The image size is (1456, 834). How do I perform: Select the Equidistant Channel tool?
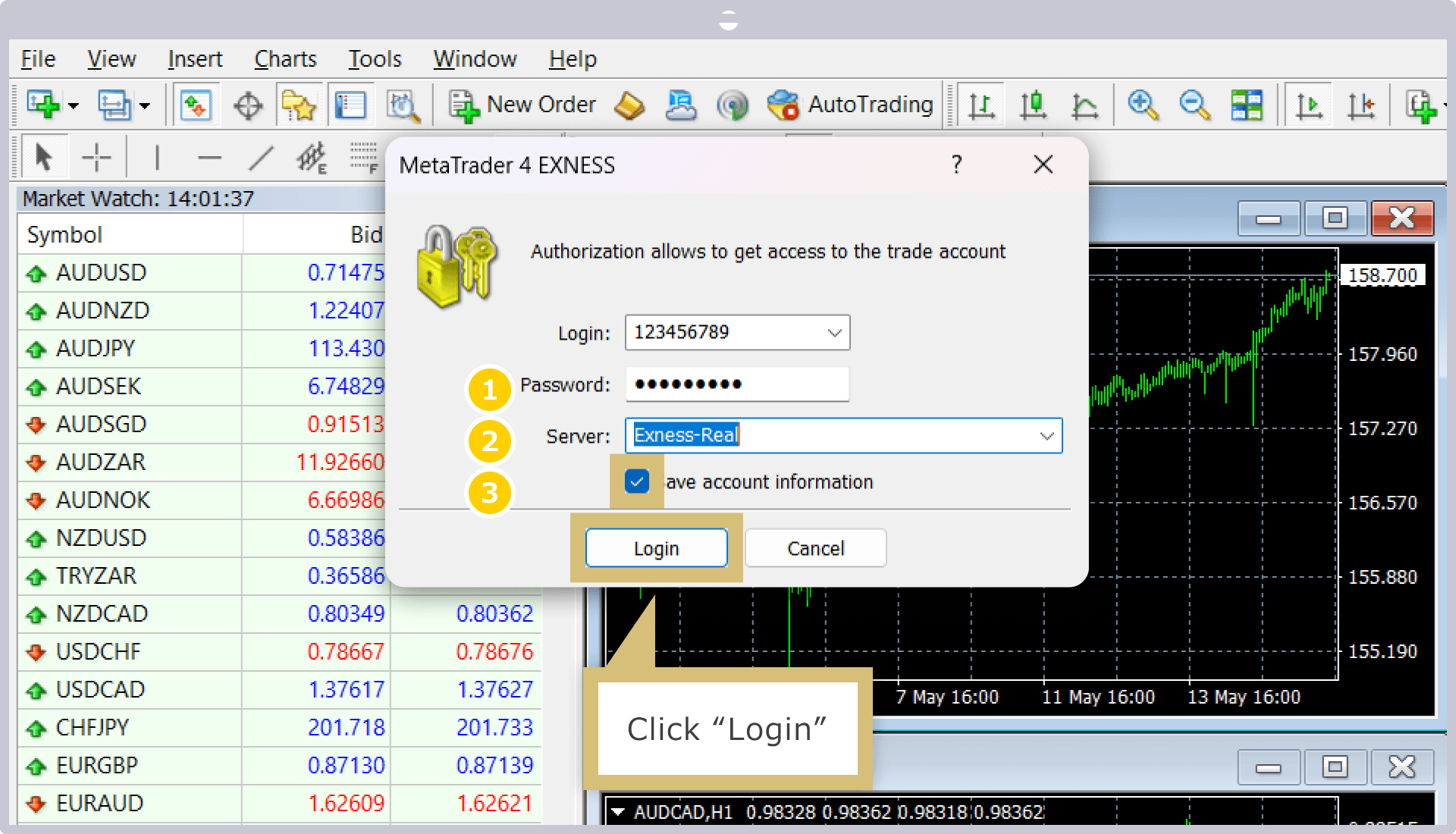[312, 158]
